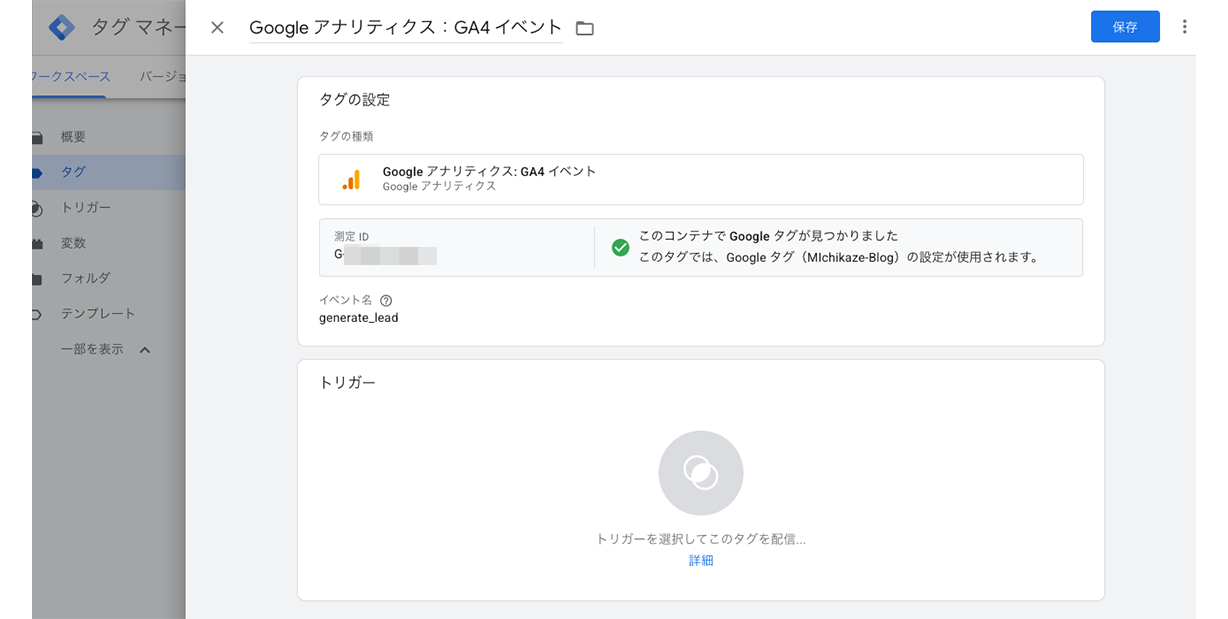Viewport: 1228px width, 619px height.
Task: Click the Tag Manager logo icon
Action: [62, 27]
